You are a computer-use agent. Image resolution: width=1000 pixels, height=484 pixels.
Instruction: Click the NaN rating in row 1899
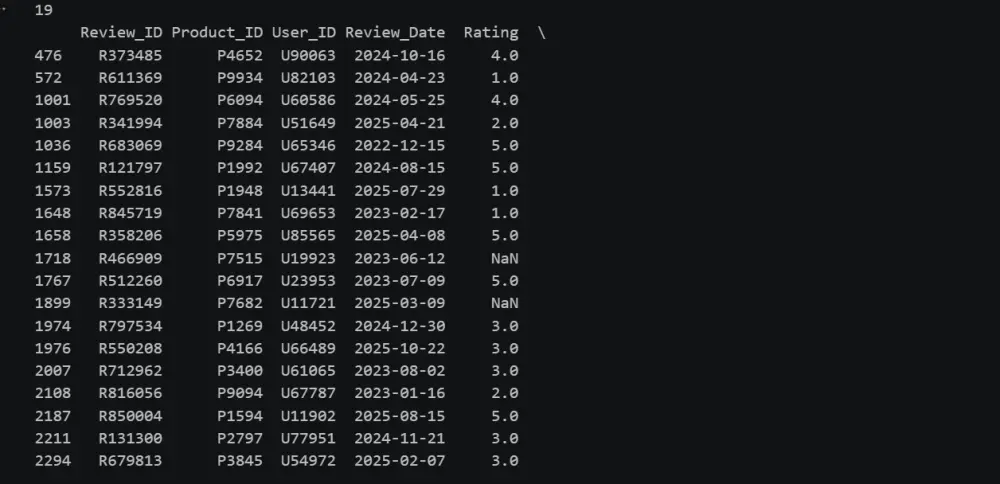[x=504, y=303]
